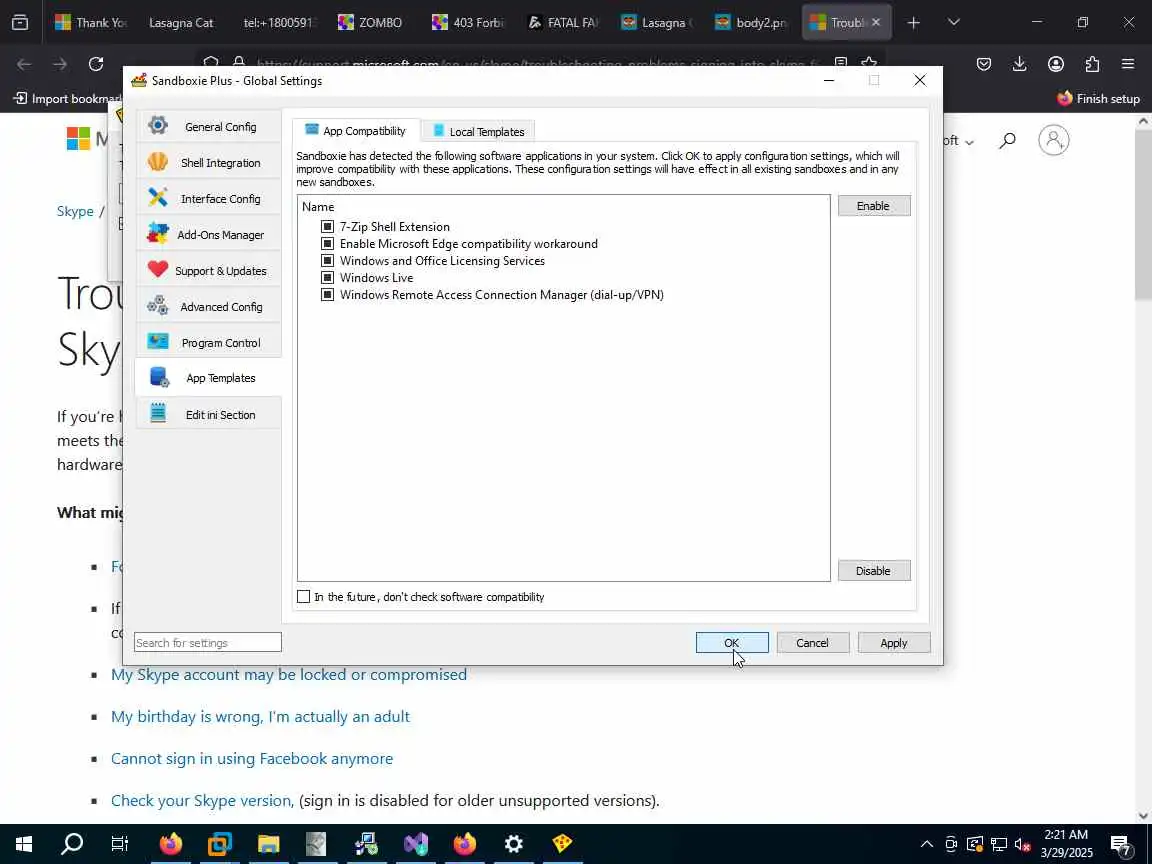
Task: Open search icon on Microsoft page
Action: click(x=1007, y=140)
